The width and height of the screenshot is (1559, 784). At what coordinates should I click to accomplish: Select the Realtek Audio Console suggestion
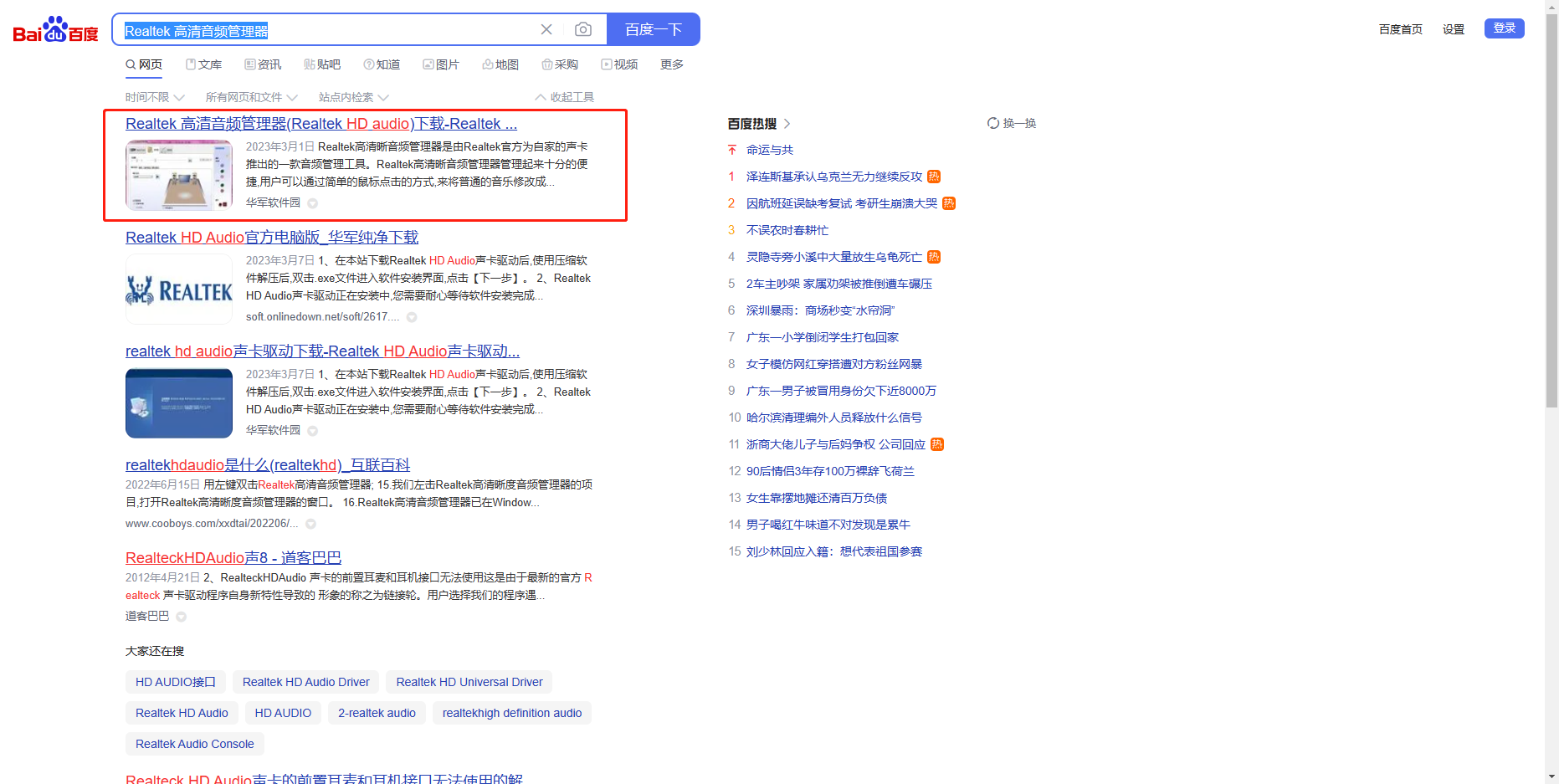pyautogui.click(x=195, y=744)
